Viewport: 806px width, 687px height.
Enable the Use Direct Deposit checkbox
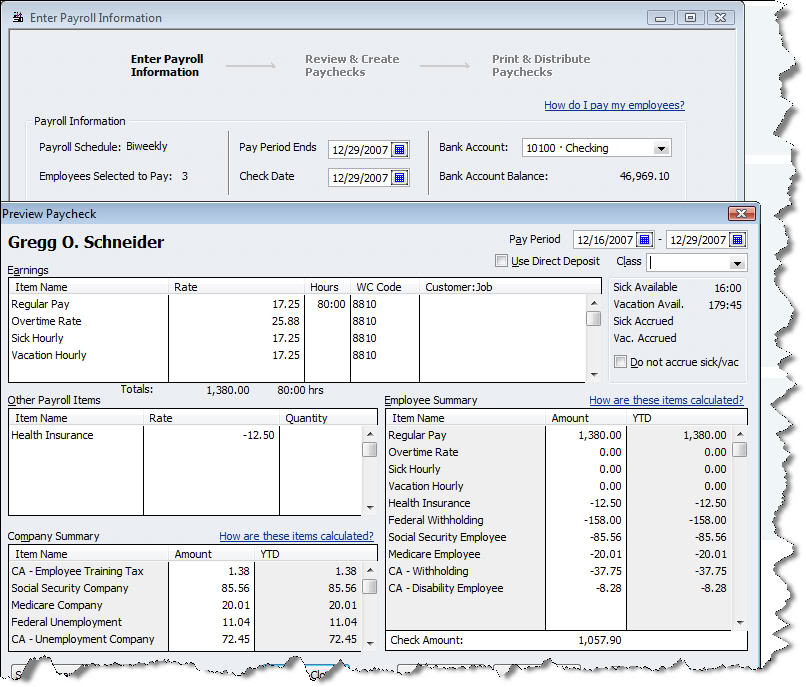[x=502, y=262]
